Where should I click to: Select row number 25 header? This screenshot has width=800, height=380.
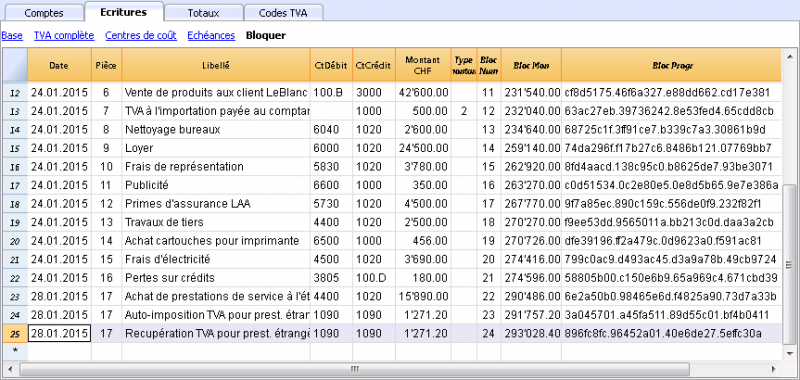15,334
